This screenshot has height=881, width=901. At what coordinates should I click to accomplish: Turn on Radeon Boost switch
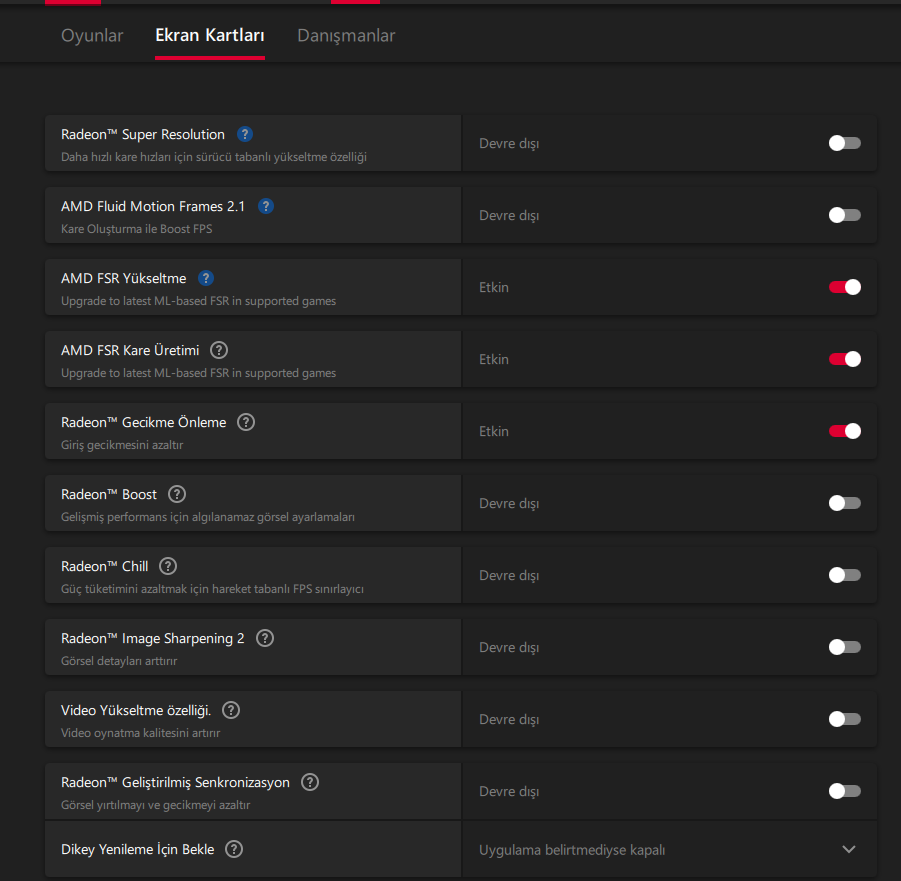click(x=845, y=503)
